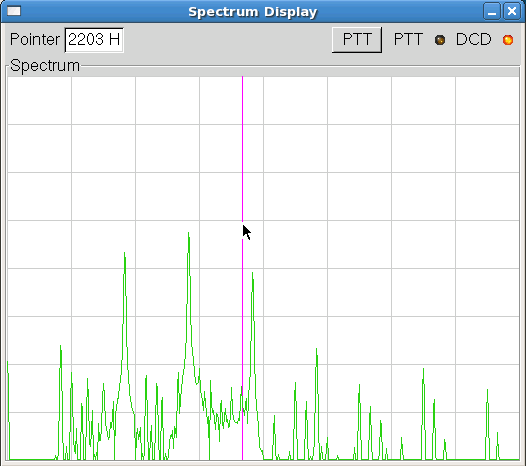Minimize the Spectrum Display window
This screenshot has height=466, width=526.
492,12
